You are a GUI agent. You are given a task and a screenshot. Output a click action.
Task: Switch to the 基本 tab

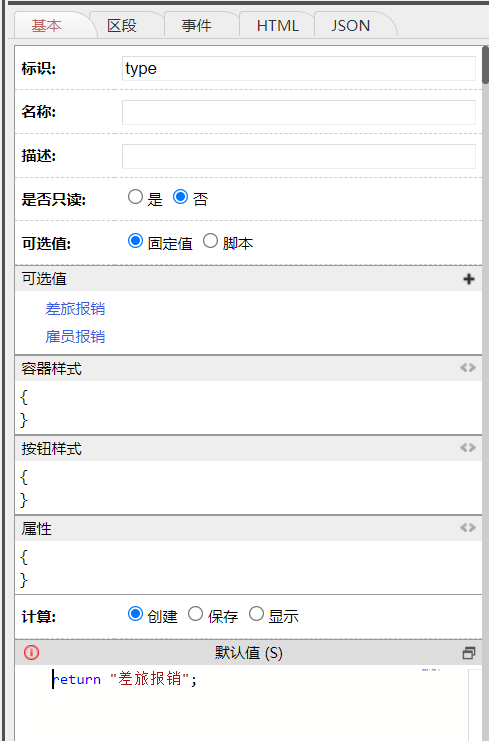pos(46,26)
